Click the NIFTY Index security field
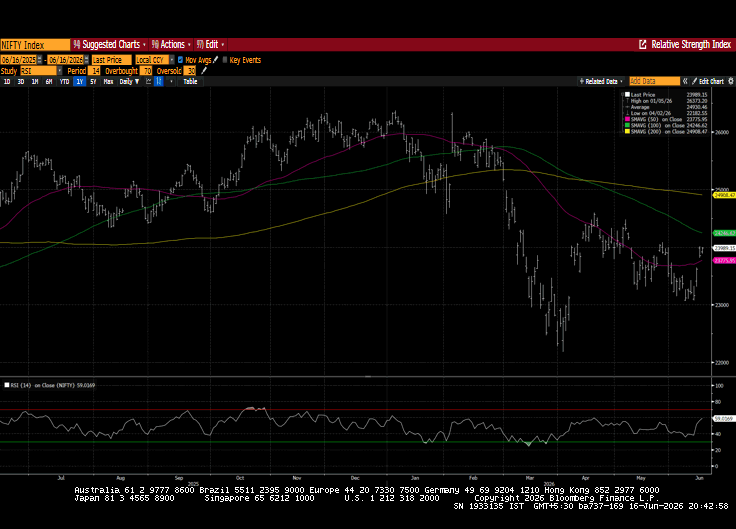The width and height of the screenshot is (736, 529). tap(35, 45)
